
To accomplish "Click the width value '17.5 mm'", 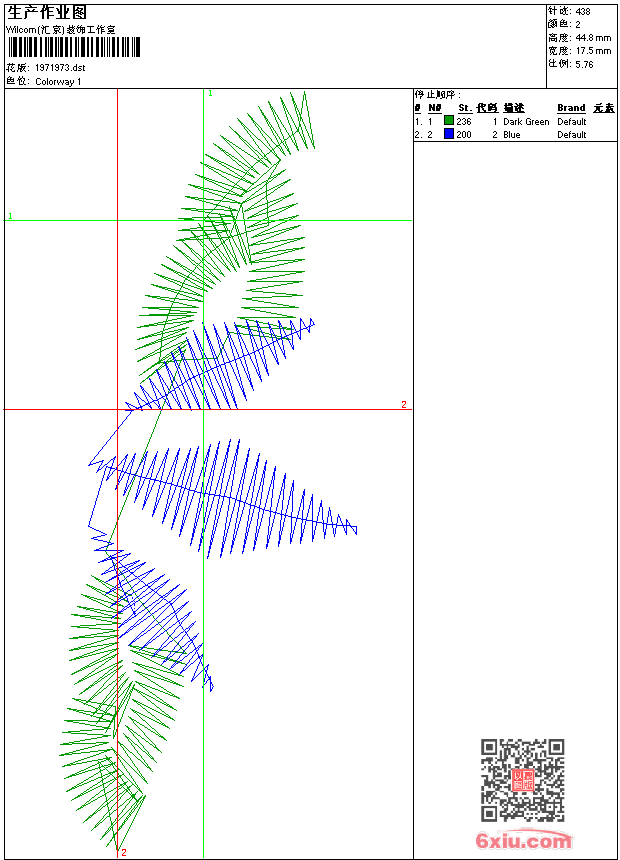I will click(x=593, y=51).
